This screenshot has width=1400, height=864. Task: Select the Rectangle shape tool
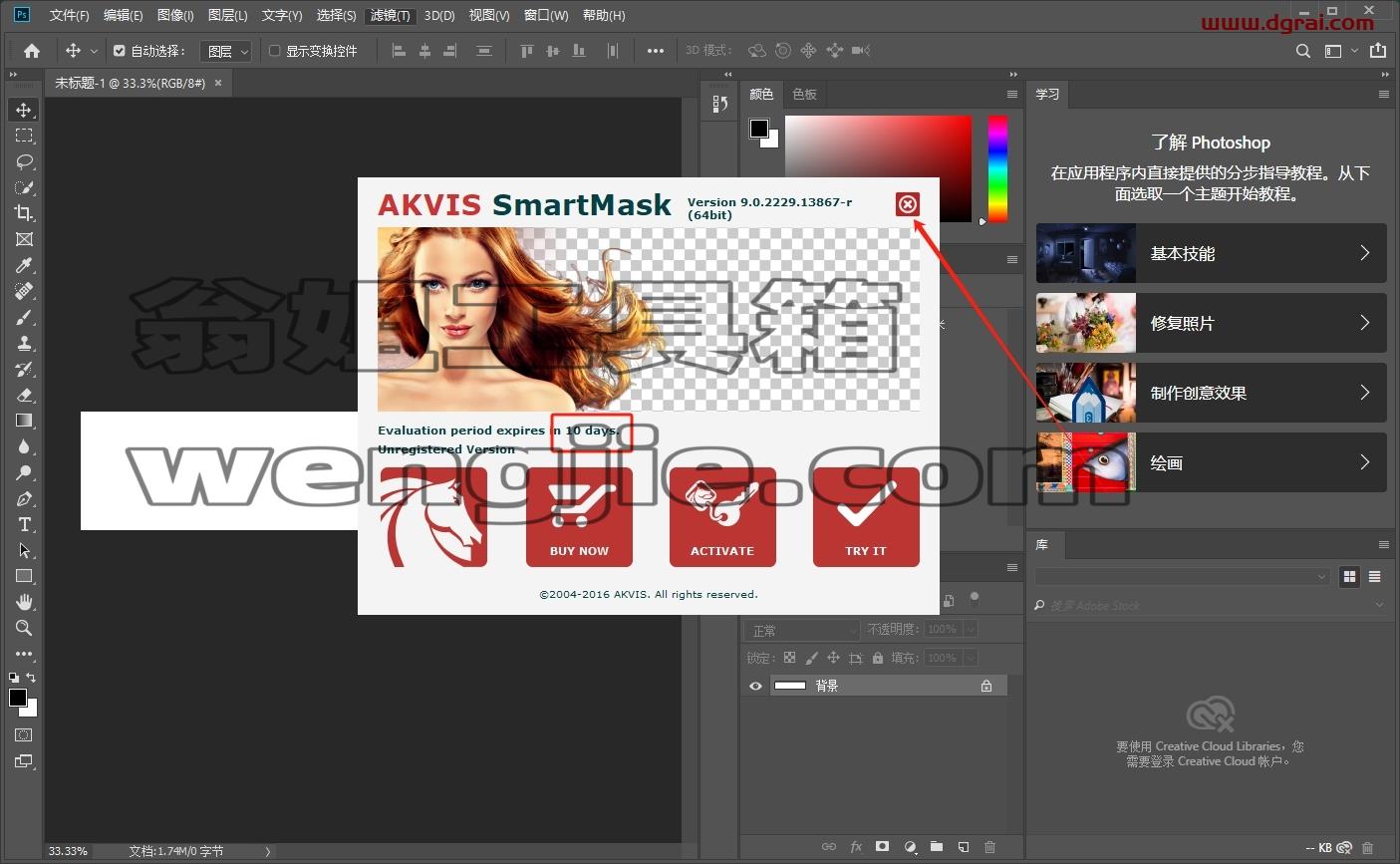click(24, 576)
